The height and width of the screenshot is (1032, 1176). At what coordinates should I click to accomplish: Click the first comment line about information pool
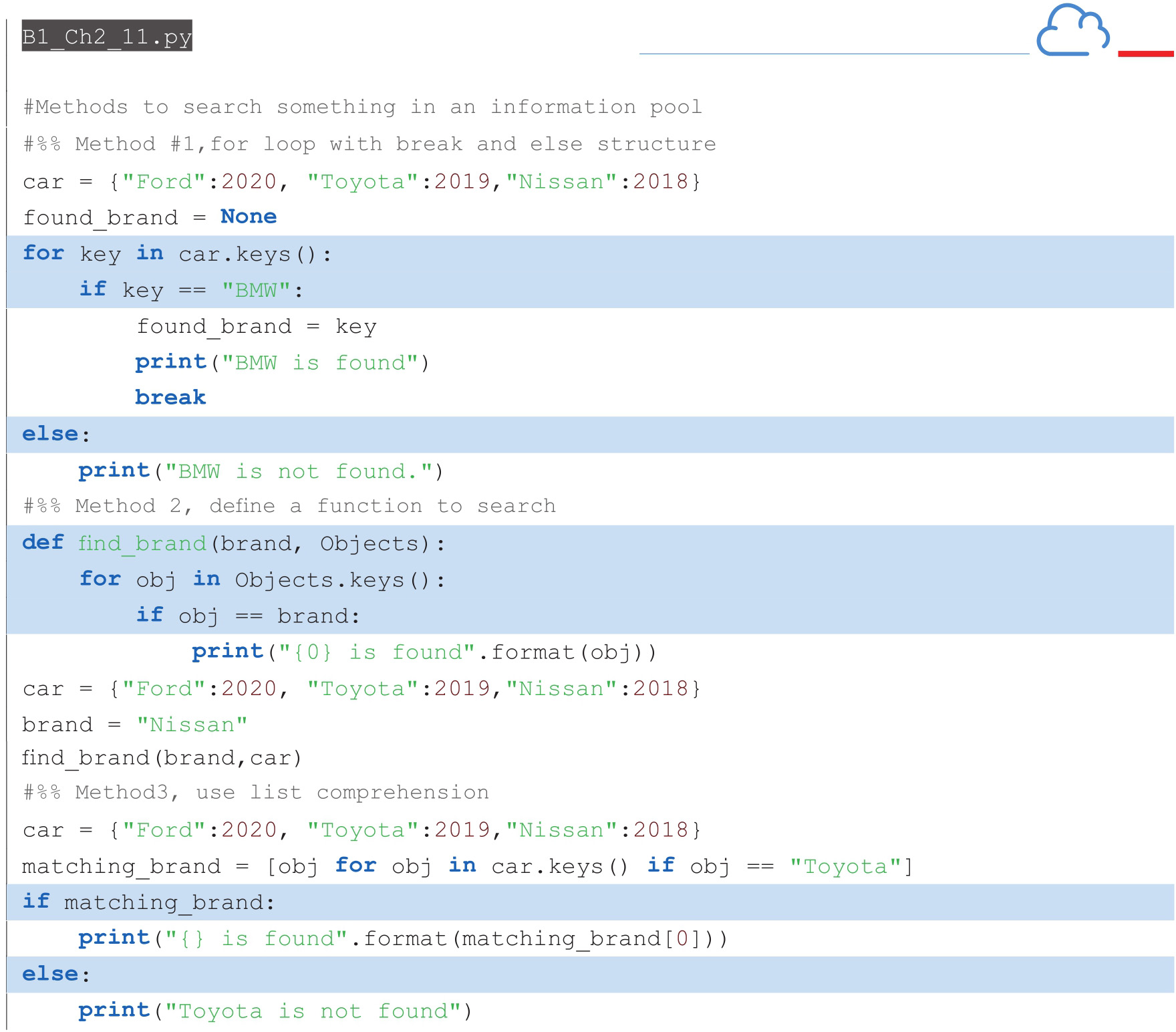[362, 107]
